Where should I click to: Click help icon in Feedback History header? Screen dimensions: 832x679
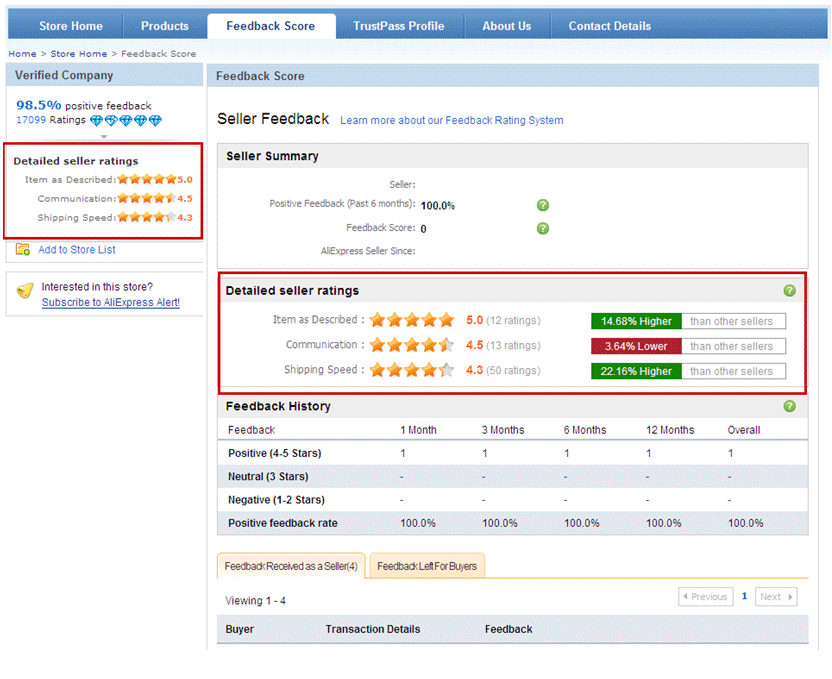[x=790, y=406]
